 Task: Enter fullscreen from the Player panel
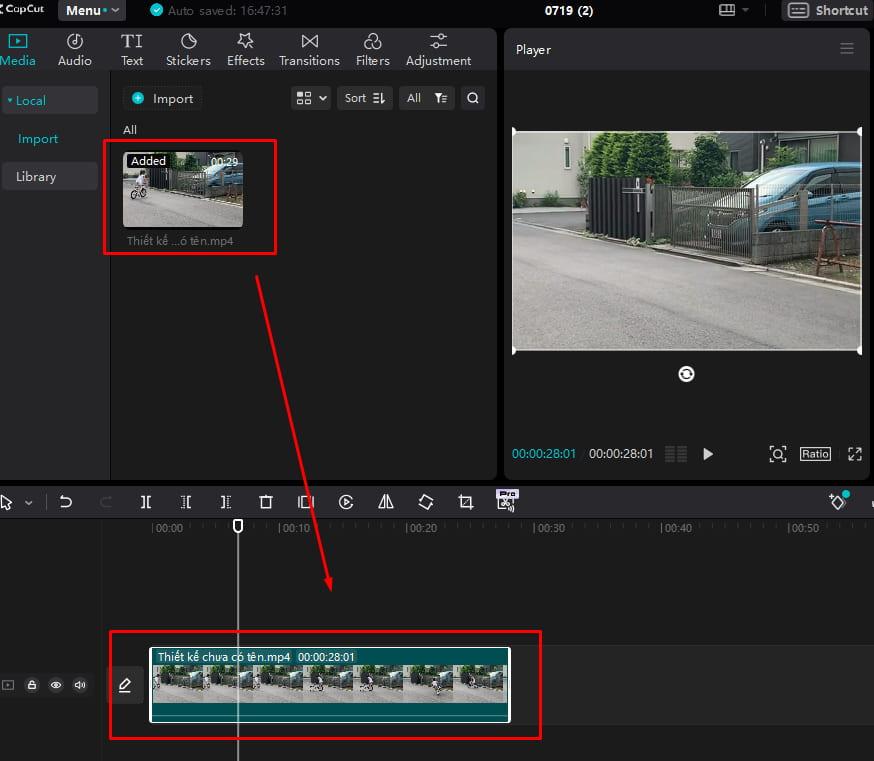[x=855, y=454]
